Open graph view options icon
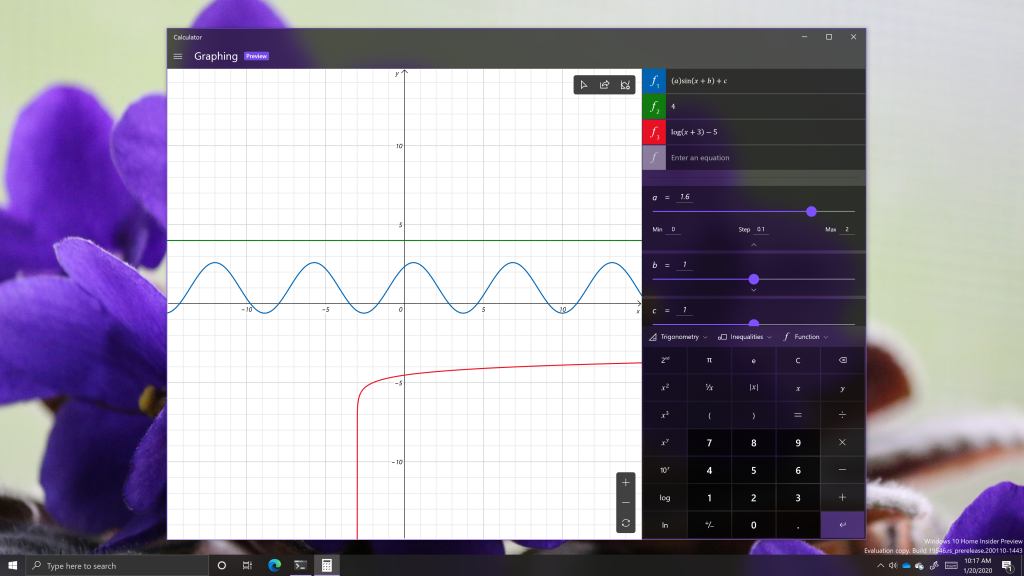1024x576 pixels. click(x=625, y=85)
